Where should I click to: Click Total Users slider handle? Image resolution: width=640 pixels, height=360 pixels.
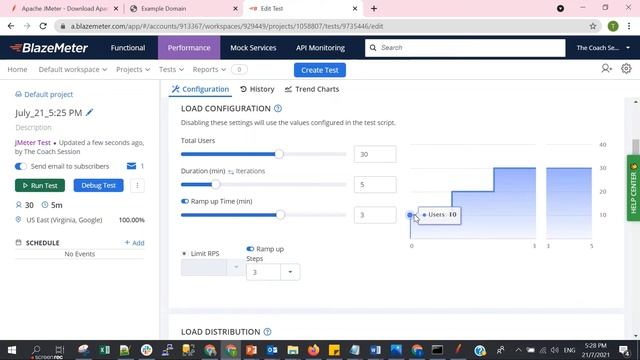[x=279, y=154]
